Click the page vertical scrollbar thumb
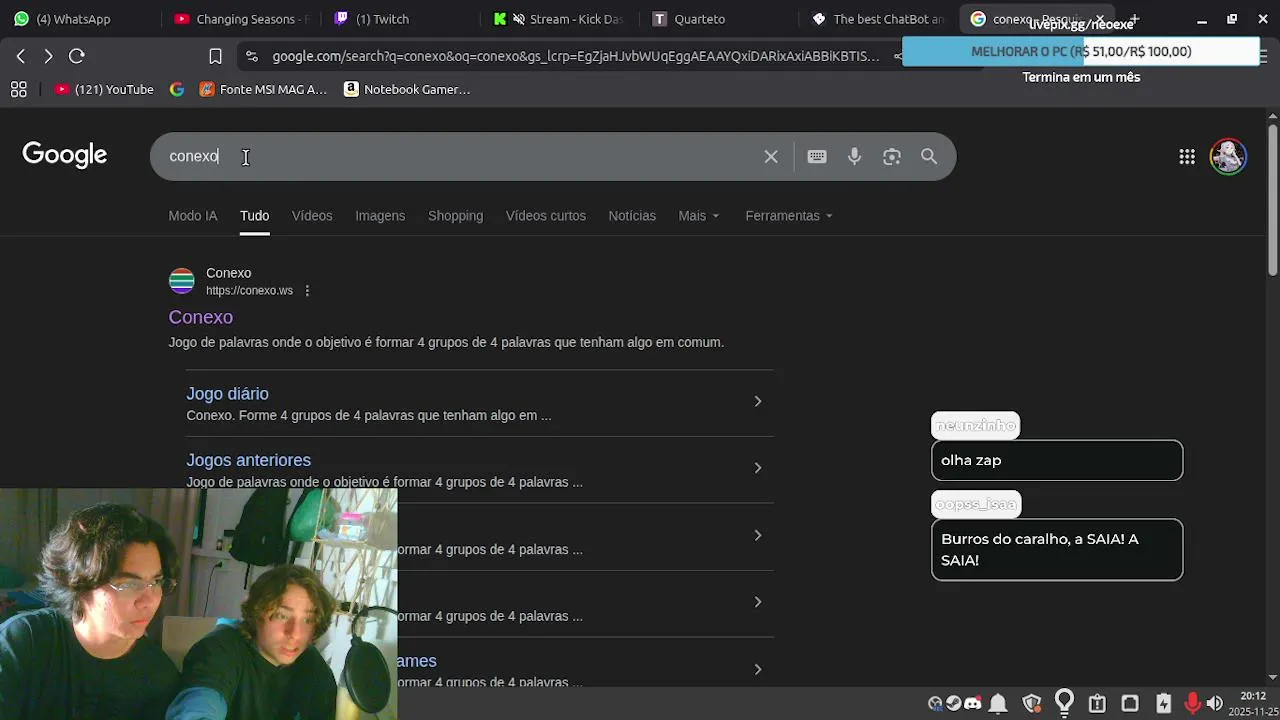Image resolution: width=1280 pixels, height=720 pixels. (x=1272, y=198)
